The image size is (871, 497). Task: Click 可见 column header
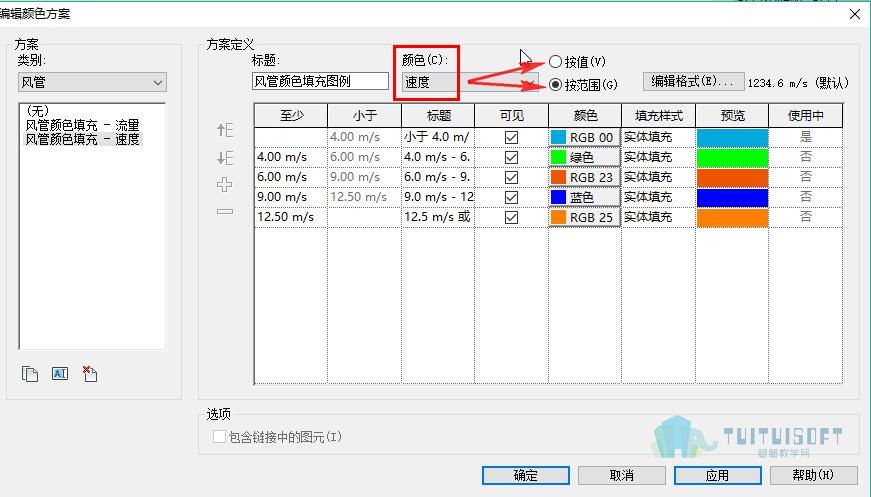click(512, 116)
